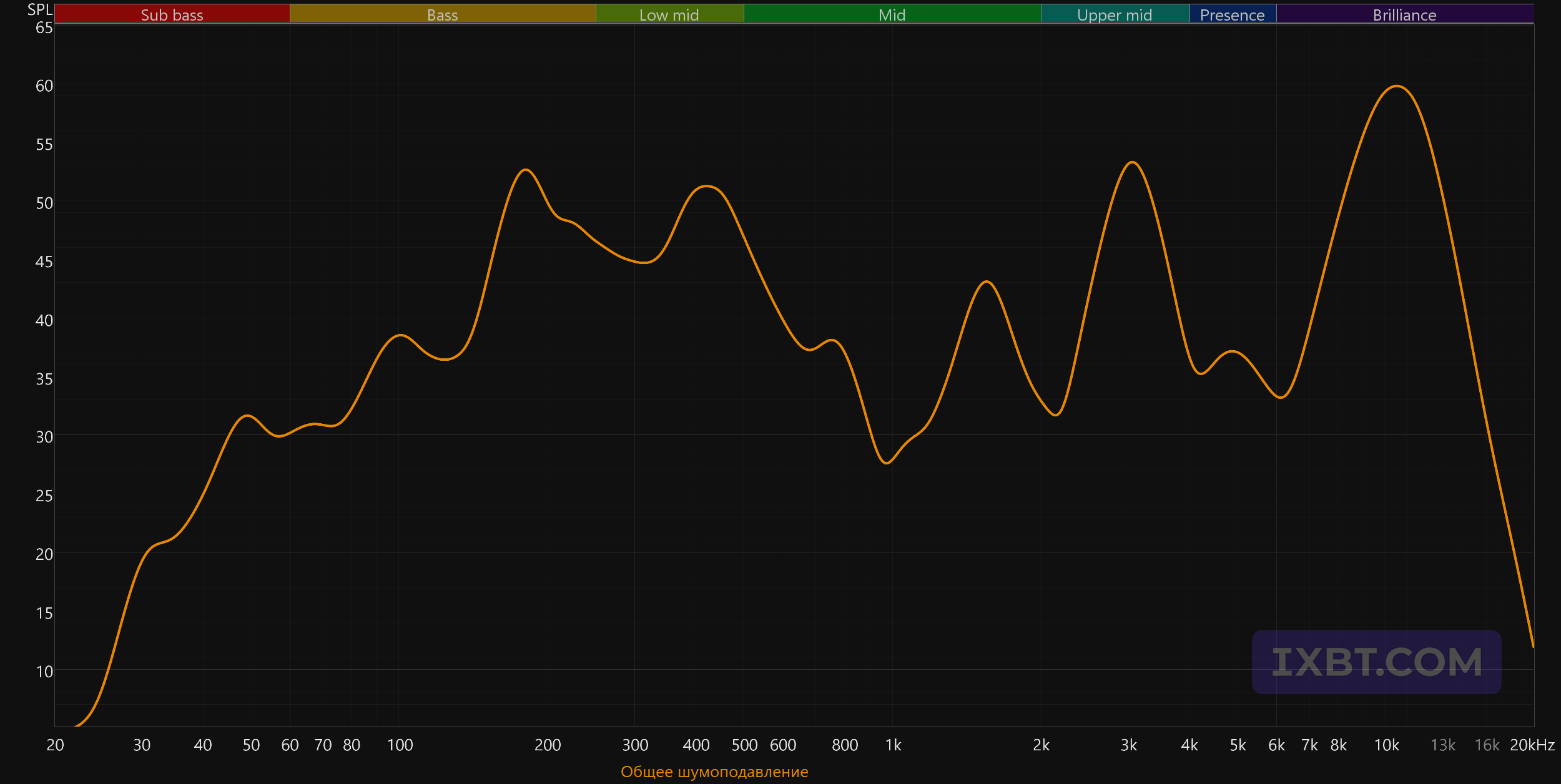Select the Low mid band header
Screen dimensions: 1561x784
click(669, 14)
